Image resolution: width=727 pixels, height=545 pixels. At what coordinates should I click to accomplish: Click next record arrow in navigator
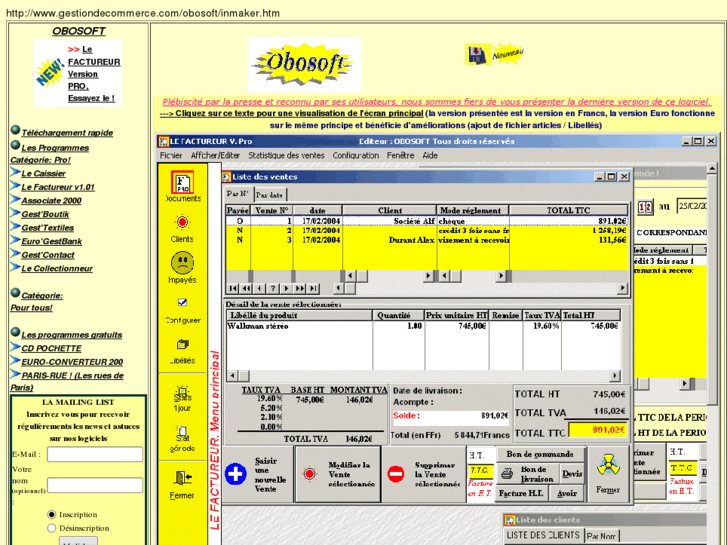(x=287, y=289)
